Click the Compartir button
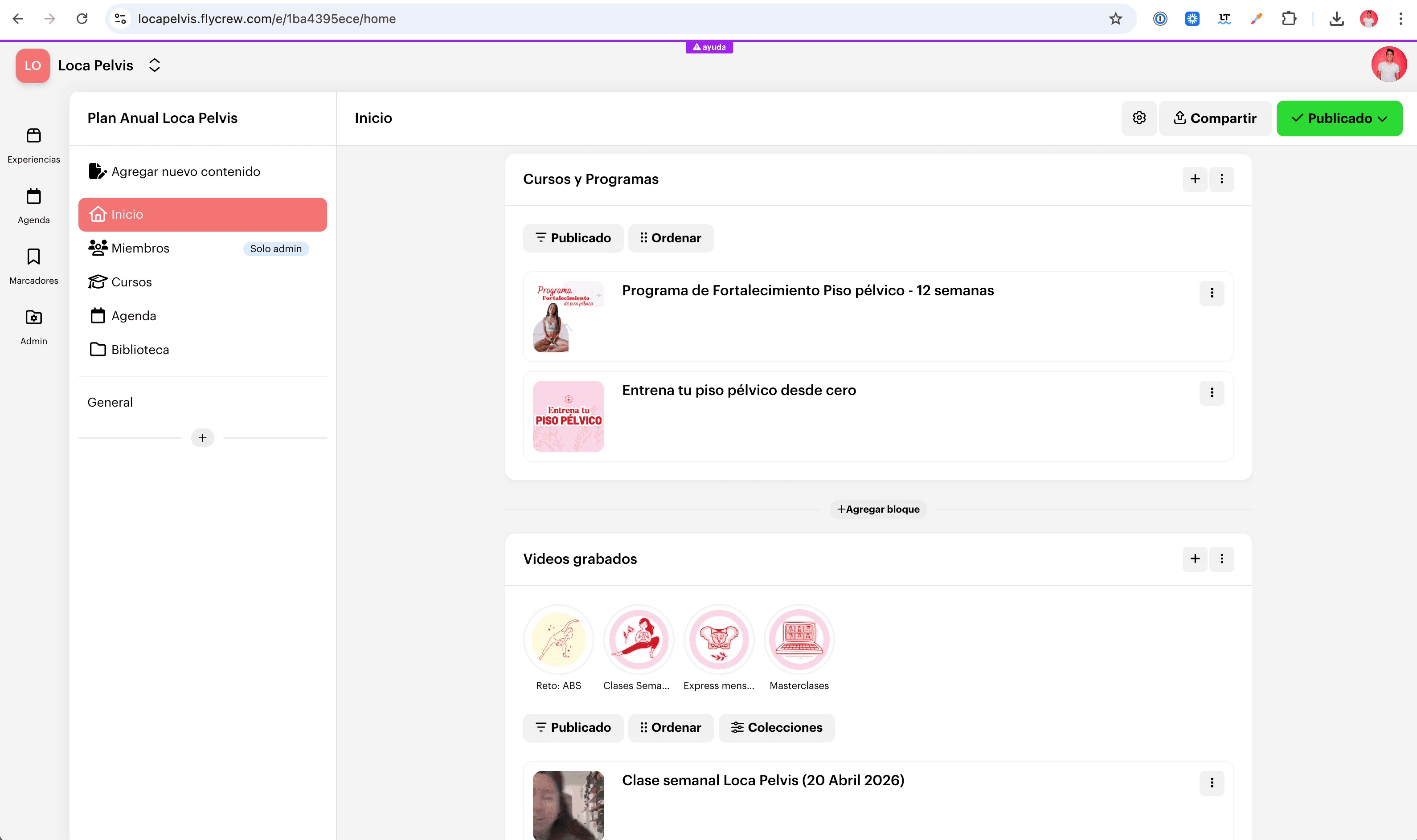The image size is (1417, 840). pyautogui.click(x=1215, y=118)
